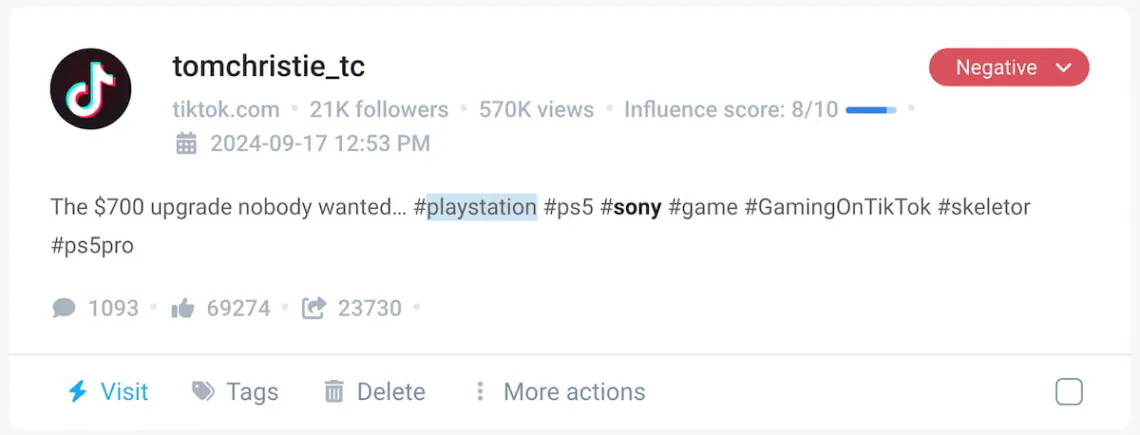The image size is (1140, 435).
Task: Click the blue influence score bar
Action: 871,110
